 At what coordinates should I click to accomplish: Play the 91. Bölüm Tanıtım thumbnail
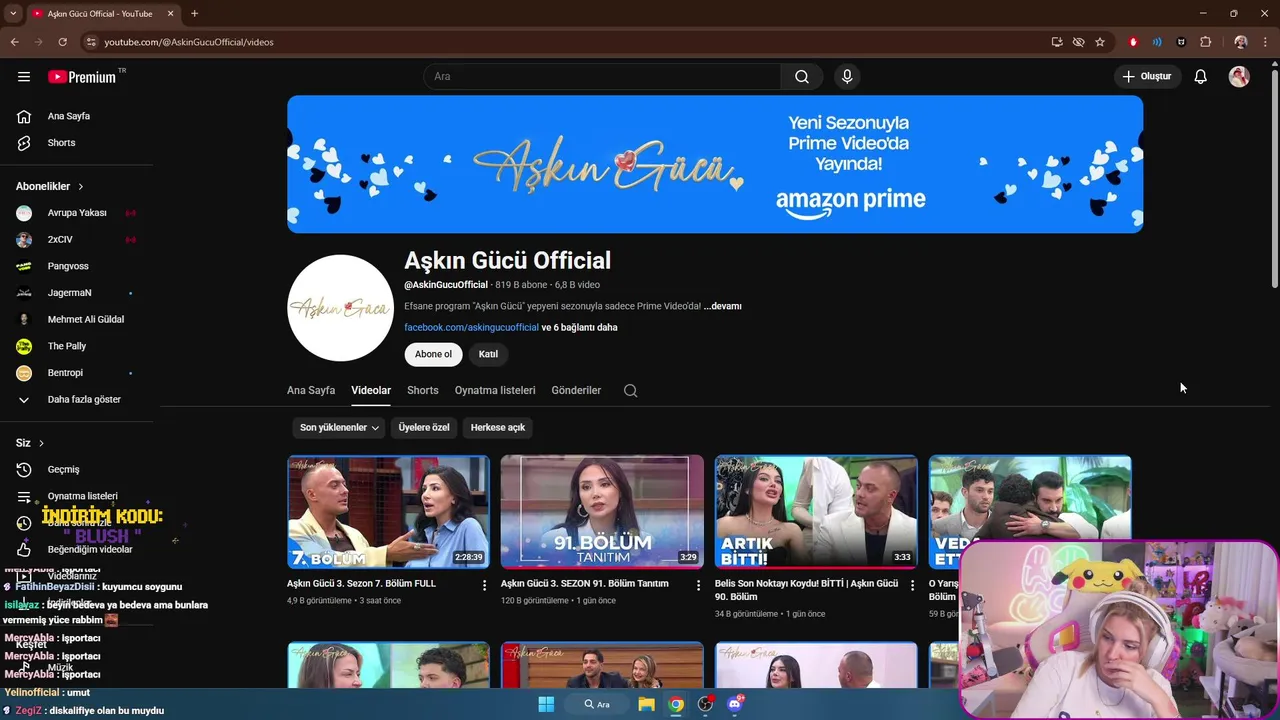(x=602, y=511)
